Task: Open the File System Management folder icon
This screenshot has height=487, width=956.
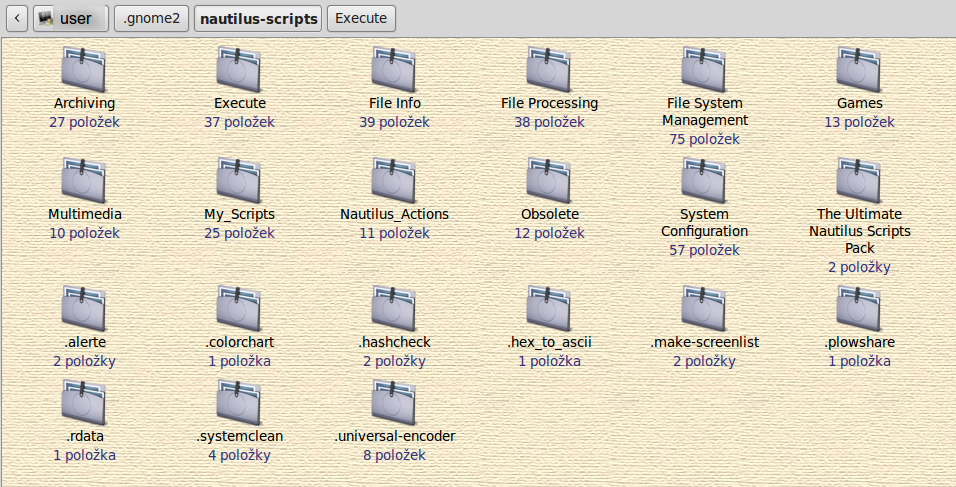Action: [704, 69]
